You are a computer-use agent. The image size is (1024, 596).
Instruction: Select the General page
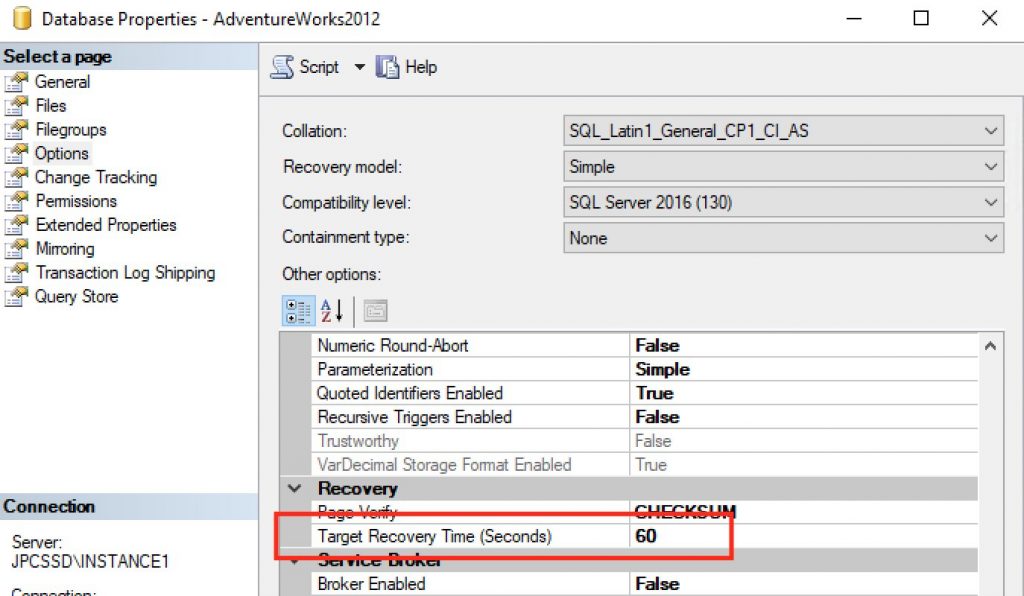63,82
